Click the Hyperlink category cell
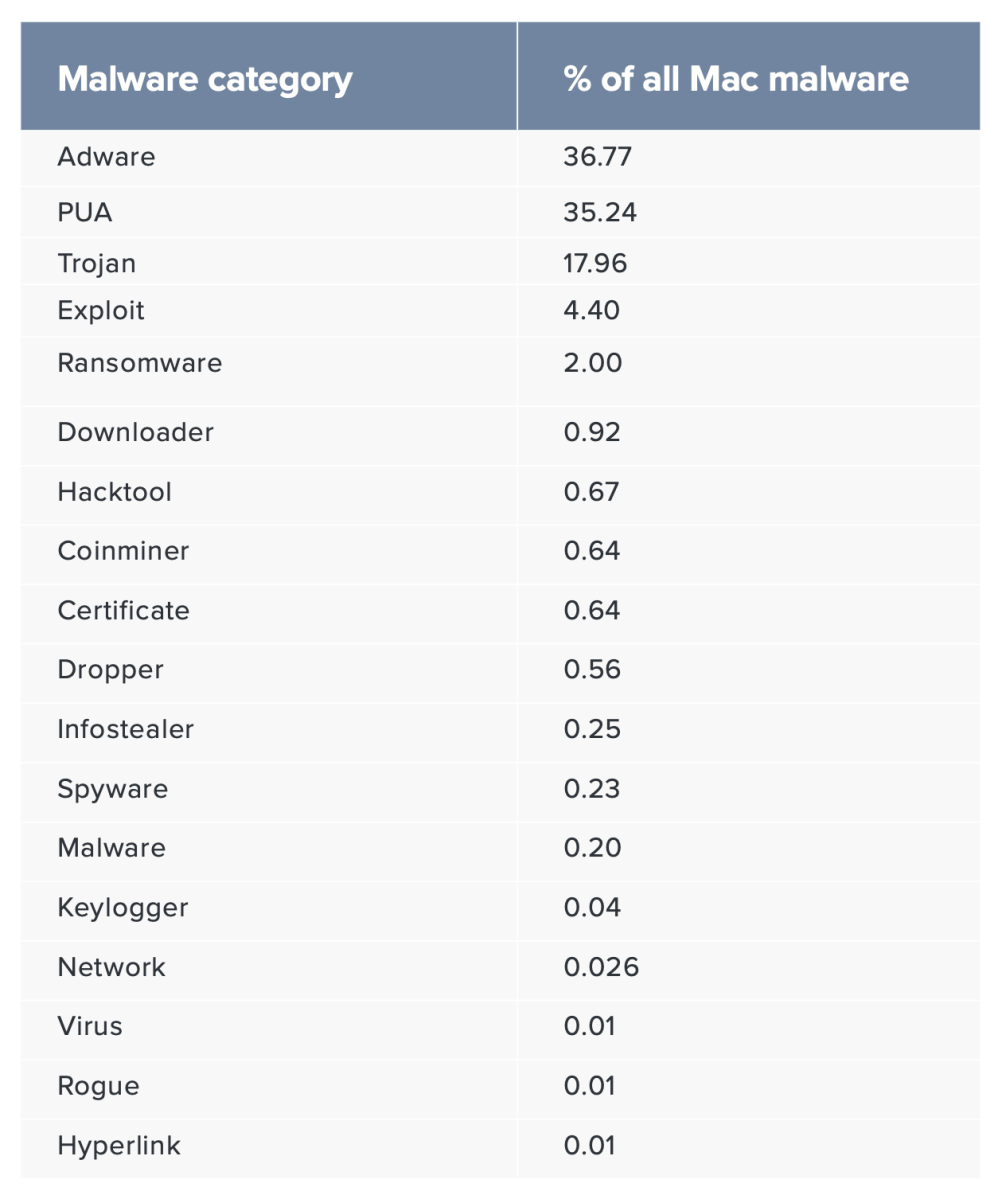 (x=120, y=1145)
